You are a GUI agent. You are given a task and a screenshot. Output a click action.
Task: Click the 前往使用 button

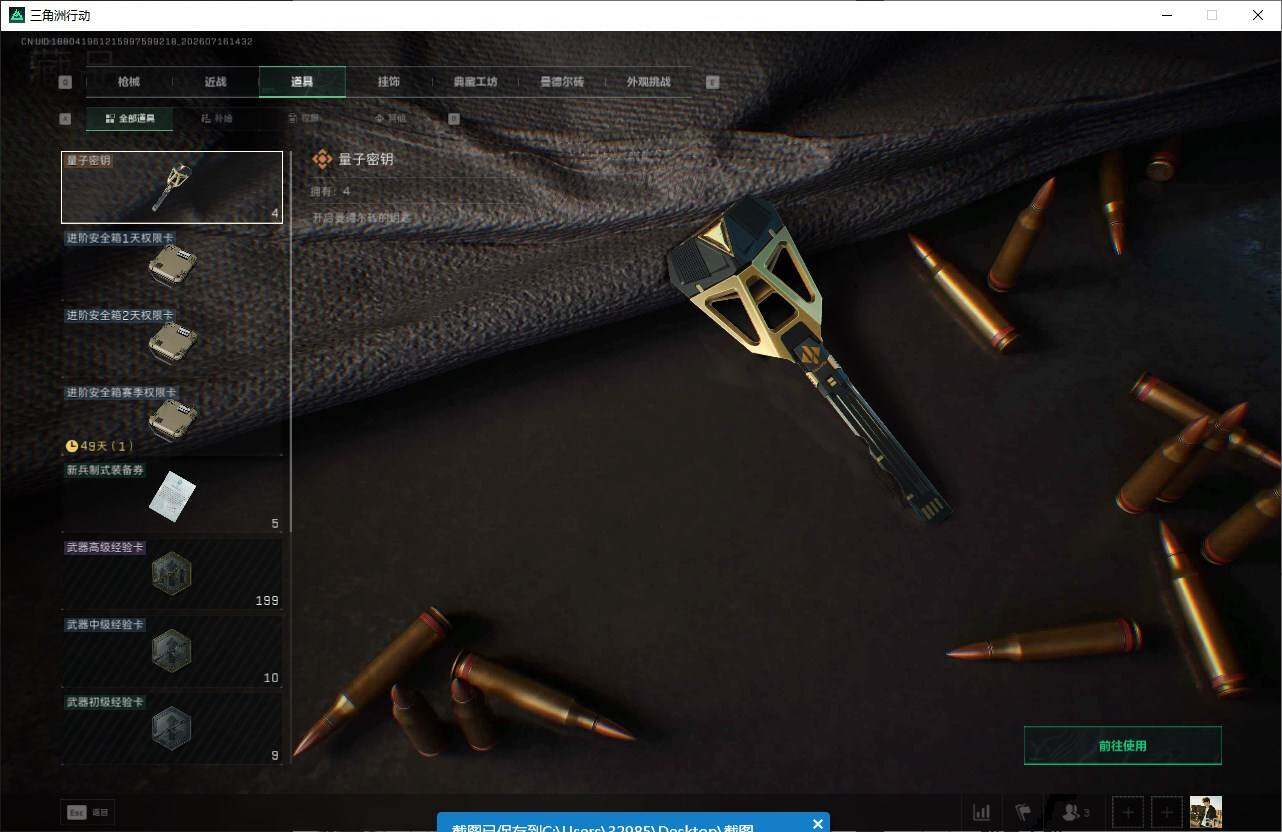(x=1123, y=745)
